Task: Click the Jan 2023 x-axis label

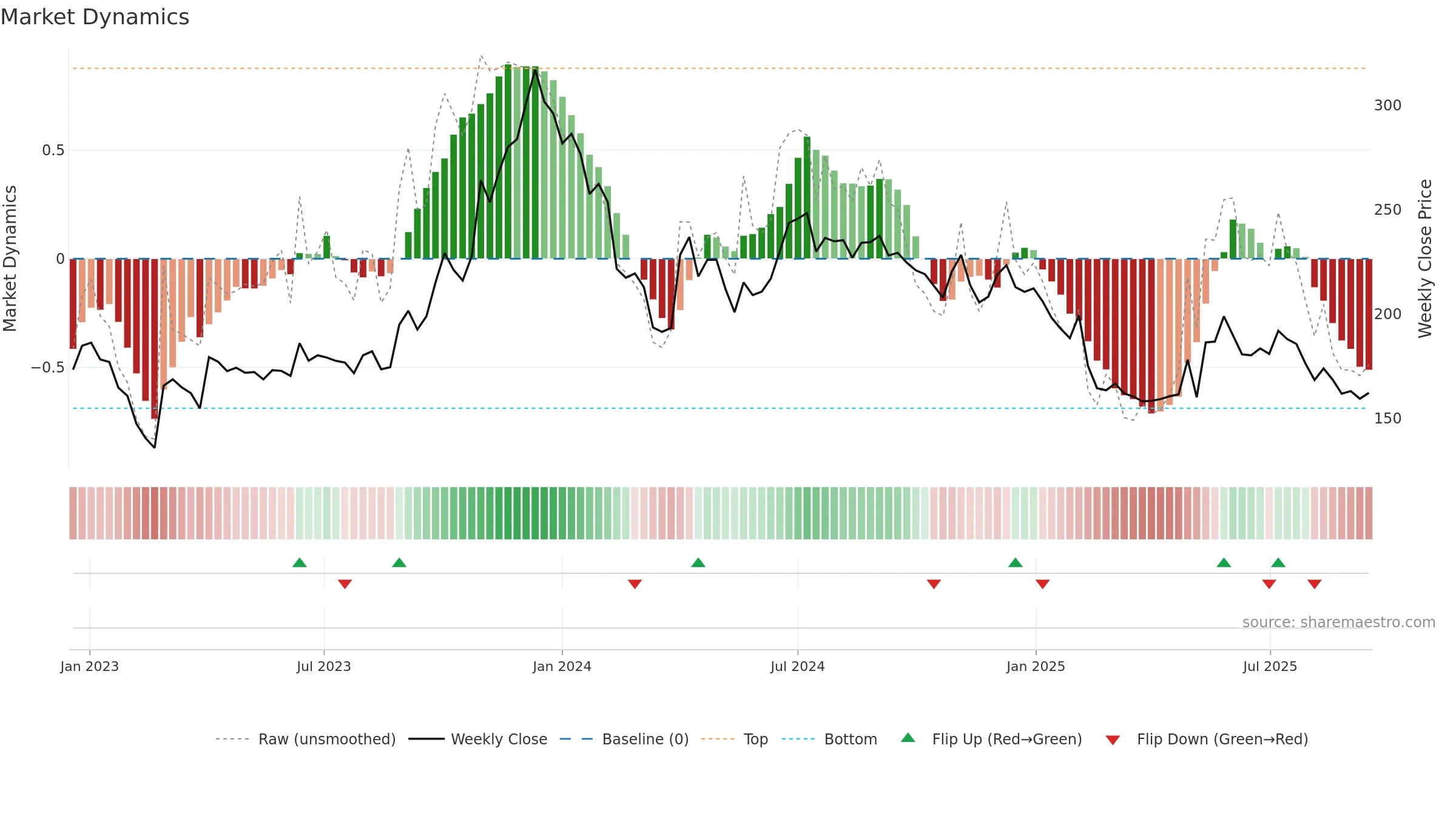Action: coord(90,666)
